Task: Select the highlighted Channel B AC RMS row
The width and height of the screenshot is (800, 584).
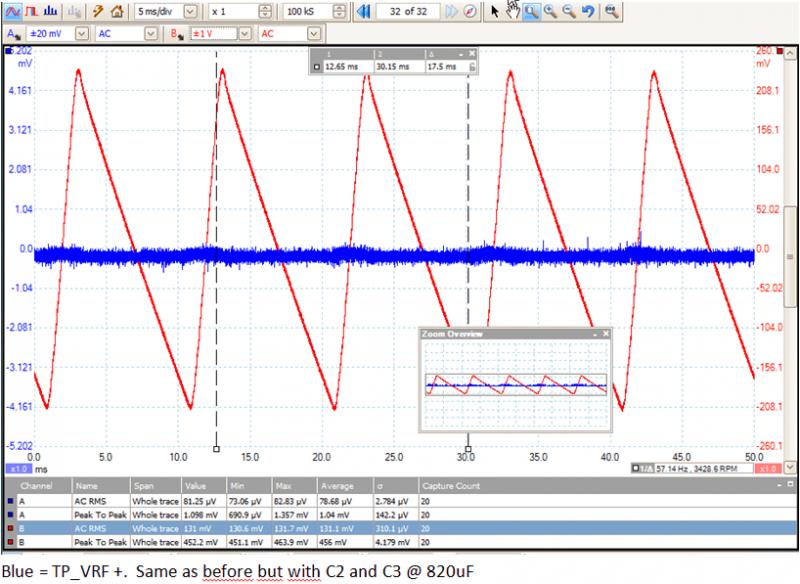Action: click(401, 528)
